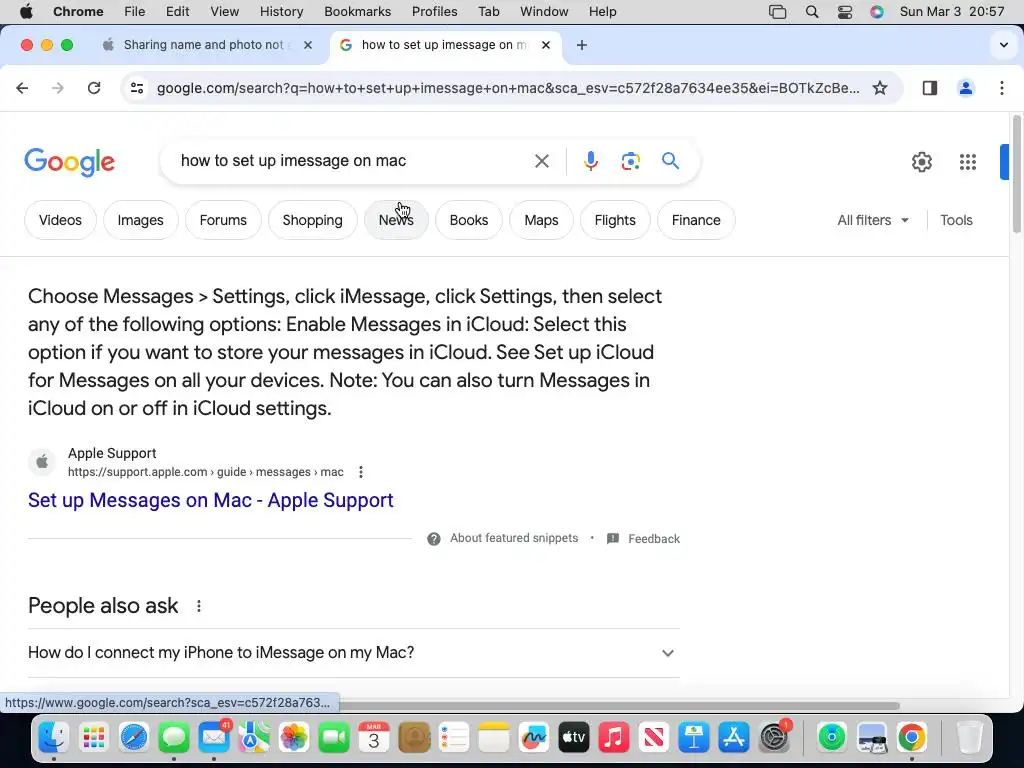Expand All filters dropdown
This screenshot has width=1024, height=768.
(x=873, y=220)
